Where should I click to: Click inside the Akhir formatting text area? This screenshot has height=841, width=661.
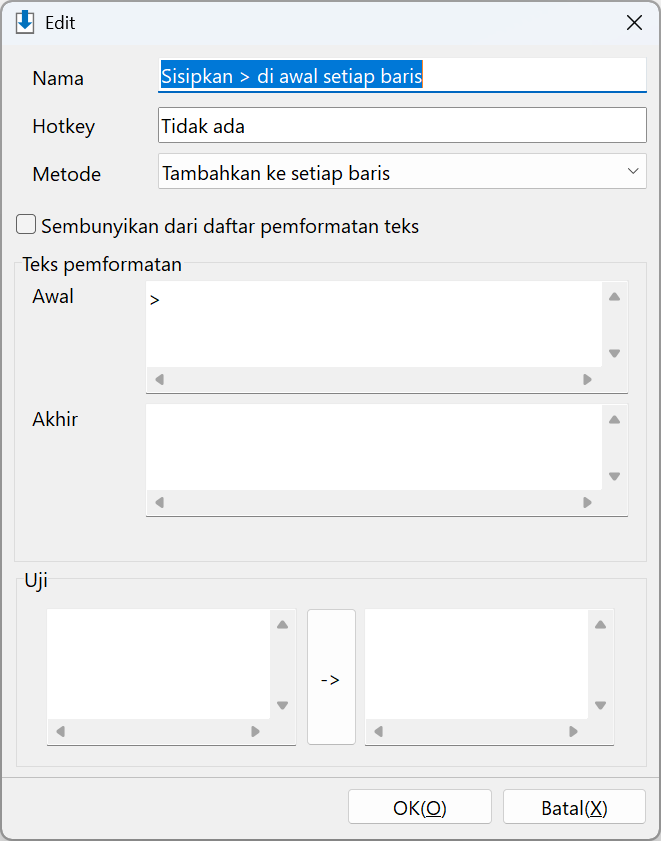(374, 447)
